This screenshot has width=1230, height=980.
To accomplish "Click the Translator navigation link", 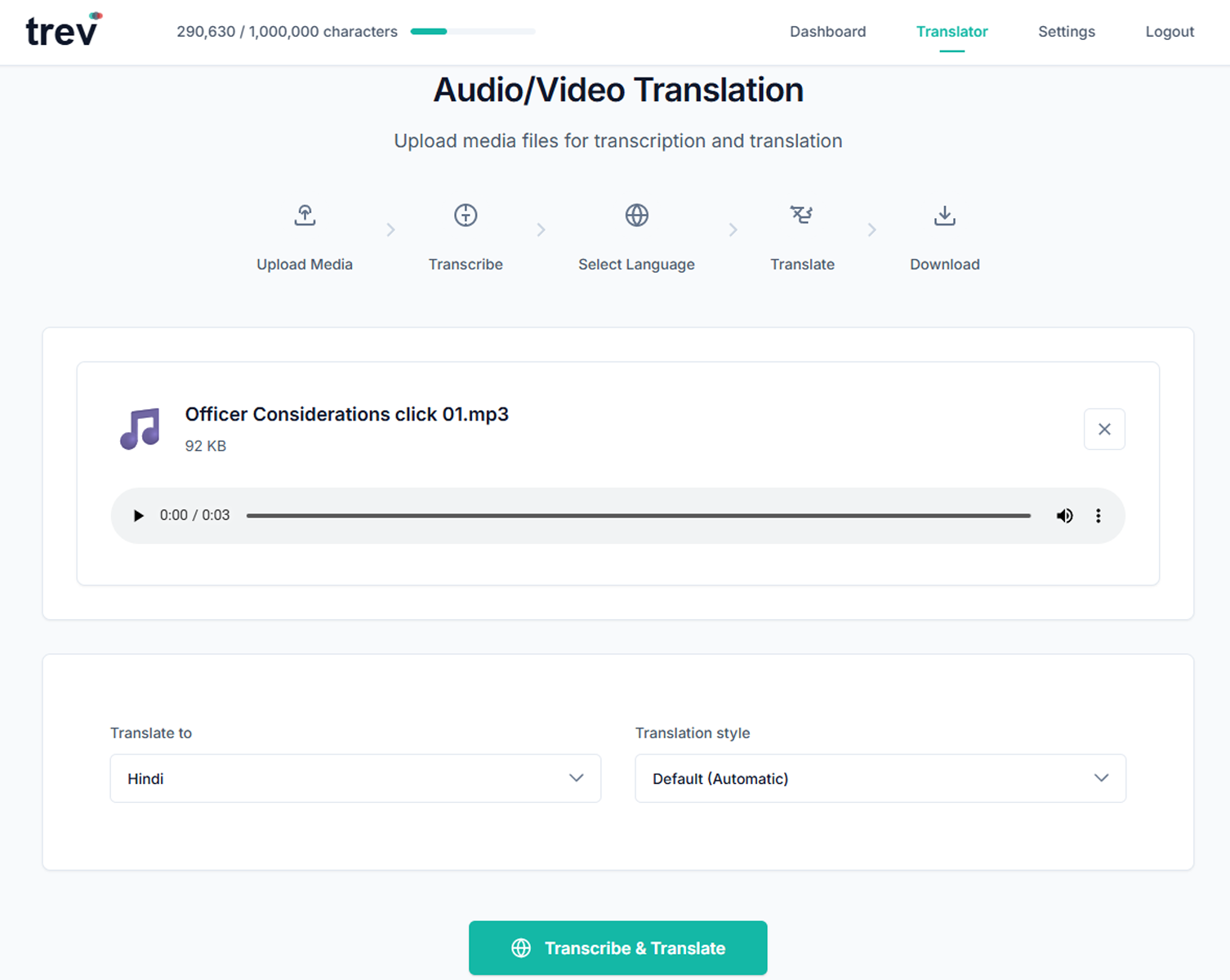I will coord(951,31).
